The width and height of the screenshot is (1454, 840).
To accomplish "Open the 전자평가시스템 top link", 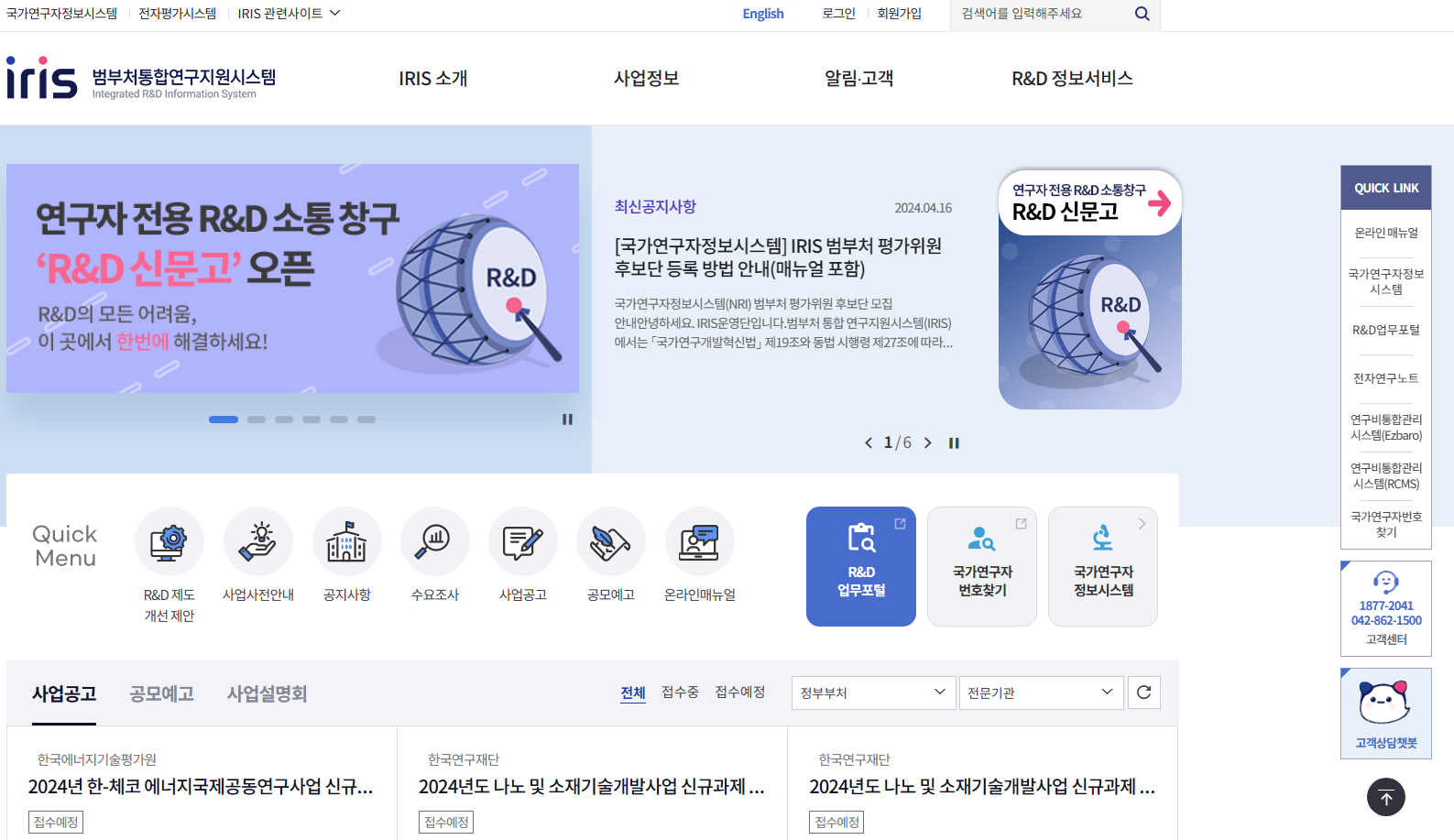I will click(x=177, y=14).
